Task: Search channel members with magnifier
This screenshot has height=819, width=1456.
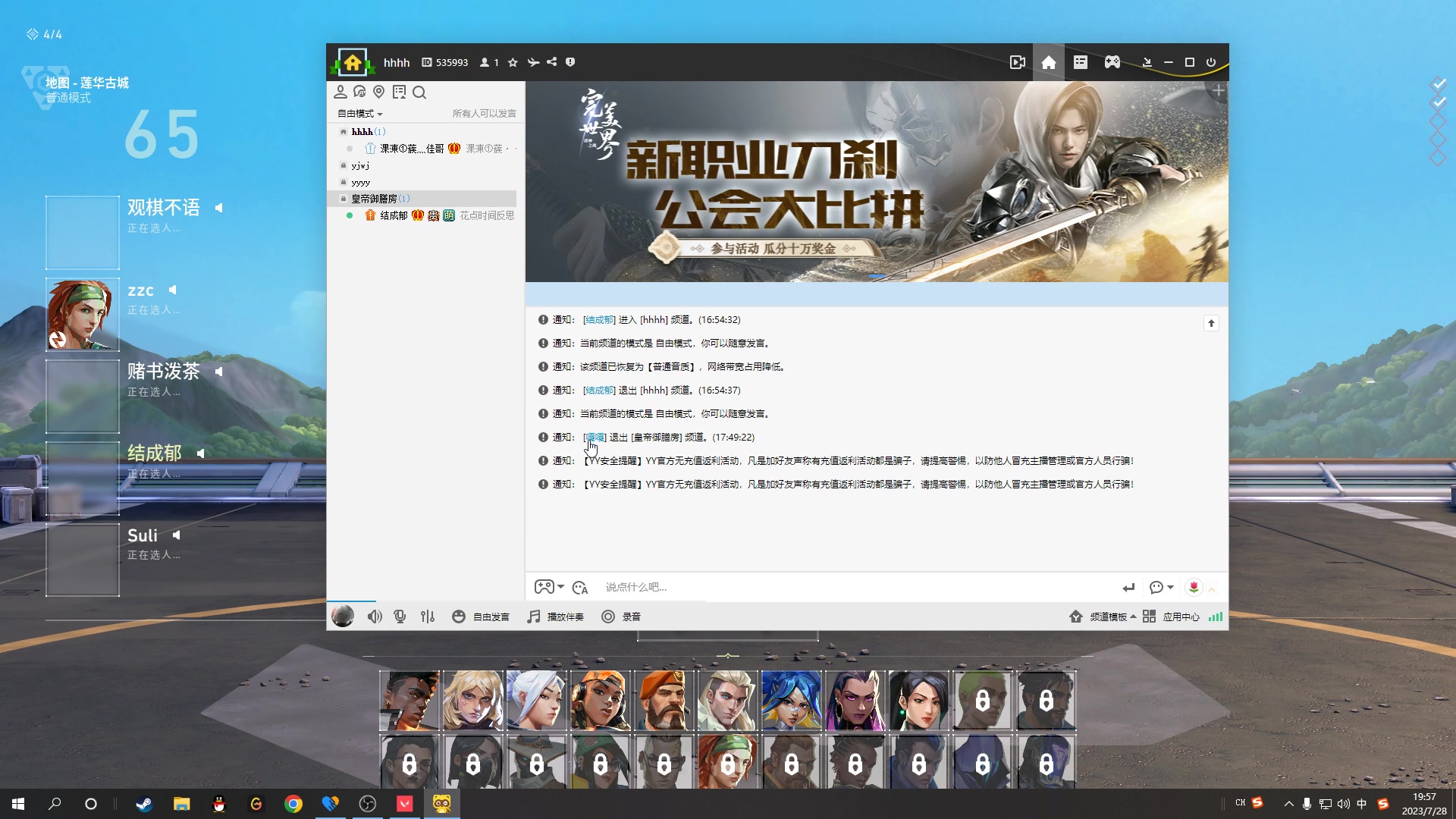Action: coord(419,93)
